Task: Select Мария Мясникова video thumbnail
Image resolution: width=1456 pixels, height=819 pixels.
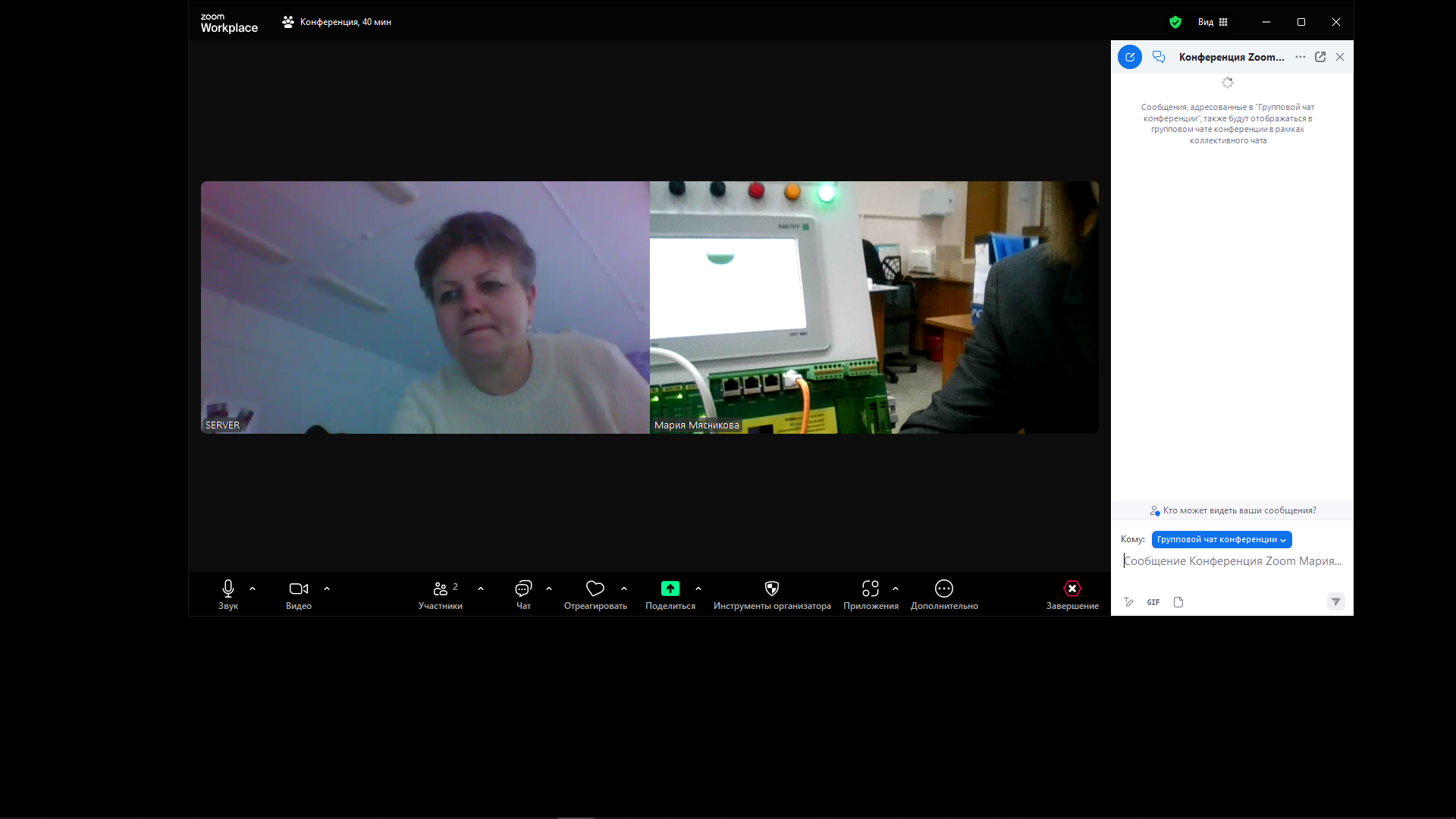Action: pyautogui.click(x=874, y=307)
